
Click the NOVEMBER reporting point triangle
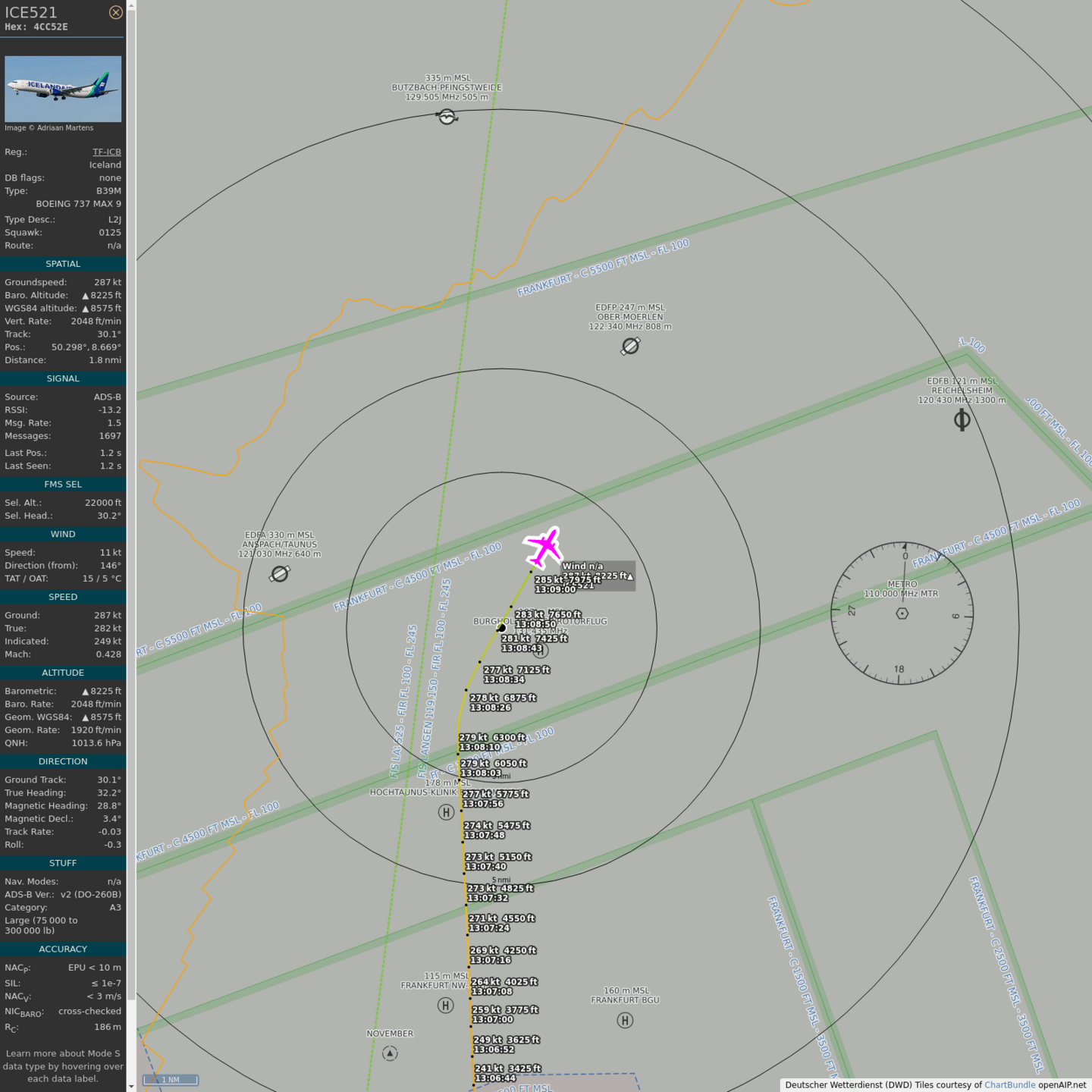(x=390, y=1053)
